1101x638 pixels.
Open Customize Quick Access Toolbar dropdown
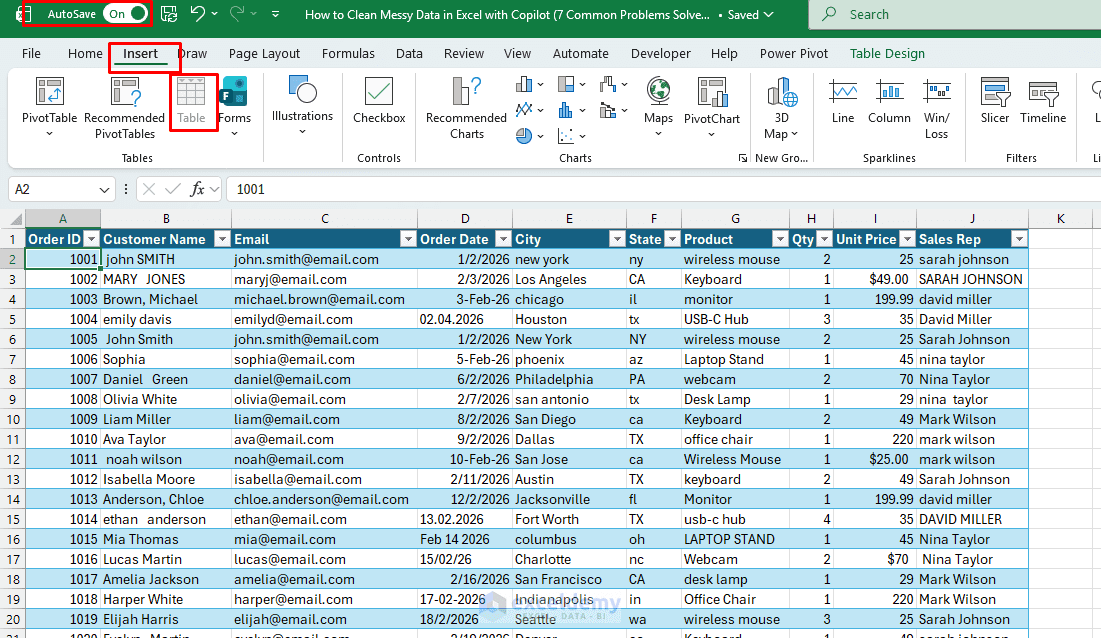pyautogui.click(x=275, y=14)
